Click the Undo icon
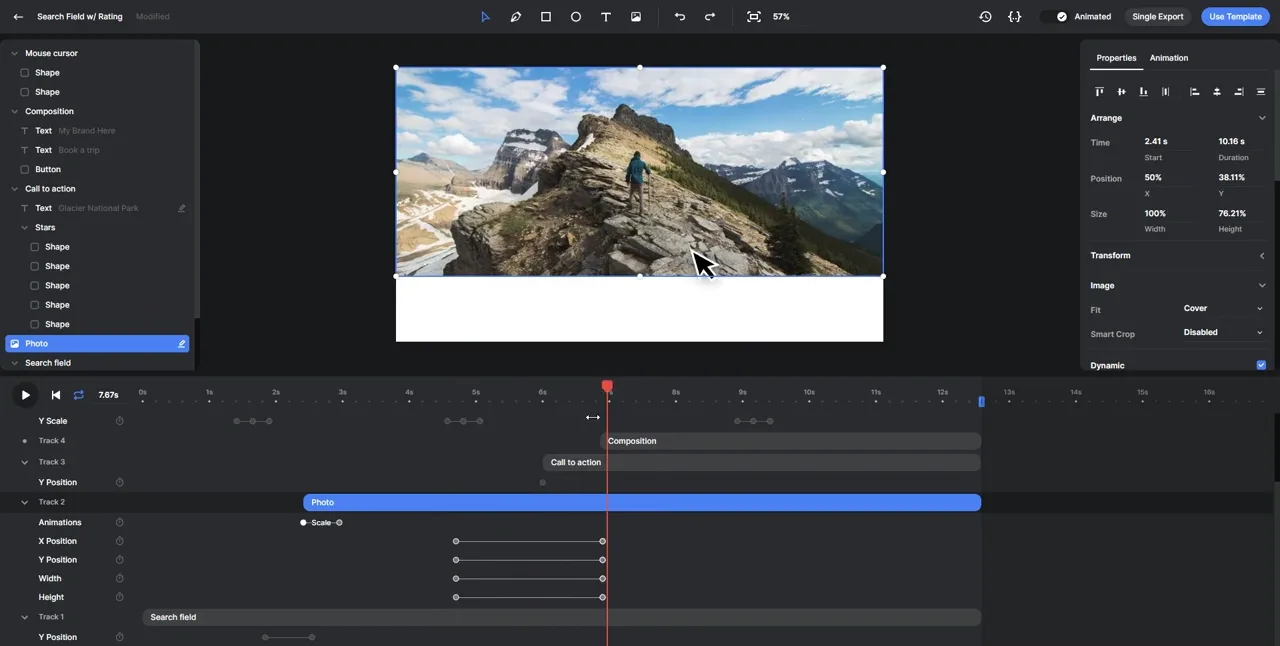Screen dimensions: 1280x646 tap(679, 16)
